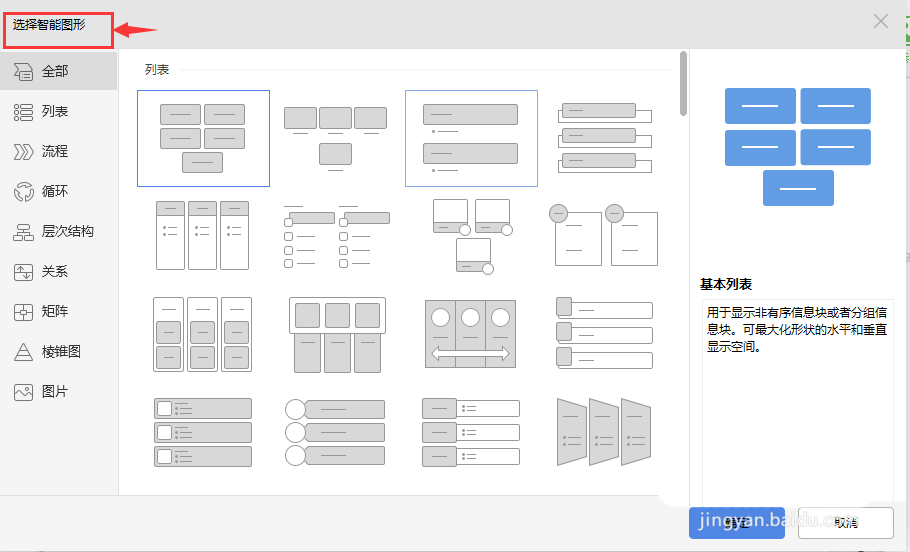Click the 基本列表 description text box

[797, 401]
